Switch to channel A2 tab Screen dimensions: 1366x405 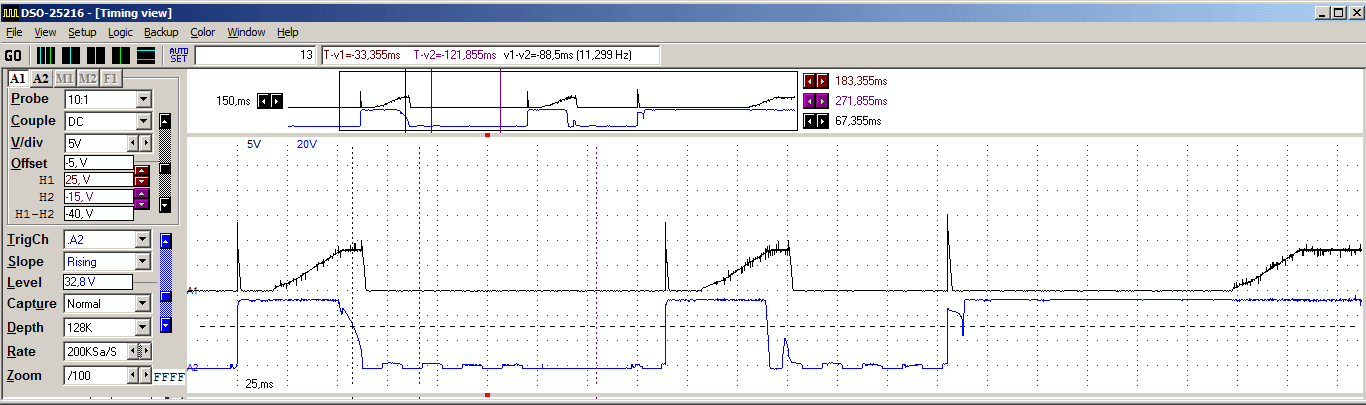pyautogui.click(x=40, y=78)
